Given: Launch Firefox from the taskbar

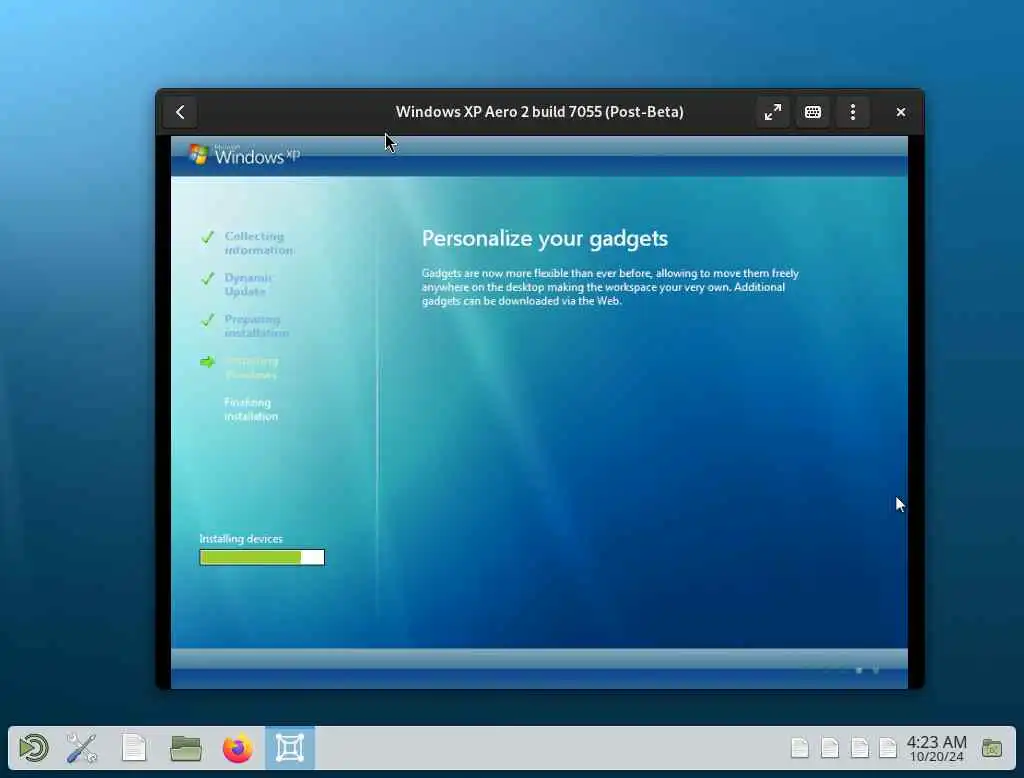Looking at the screenshot, I should point(238,748).
